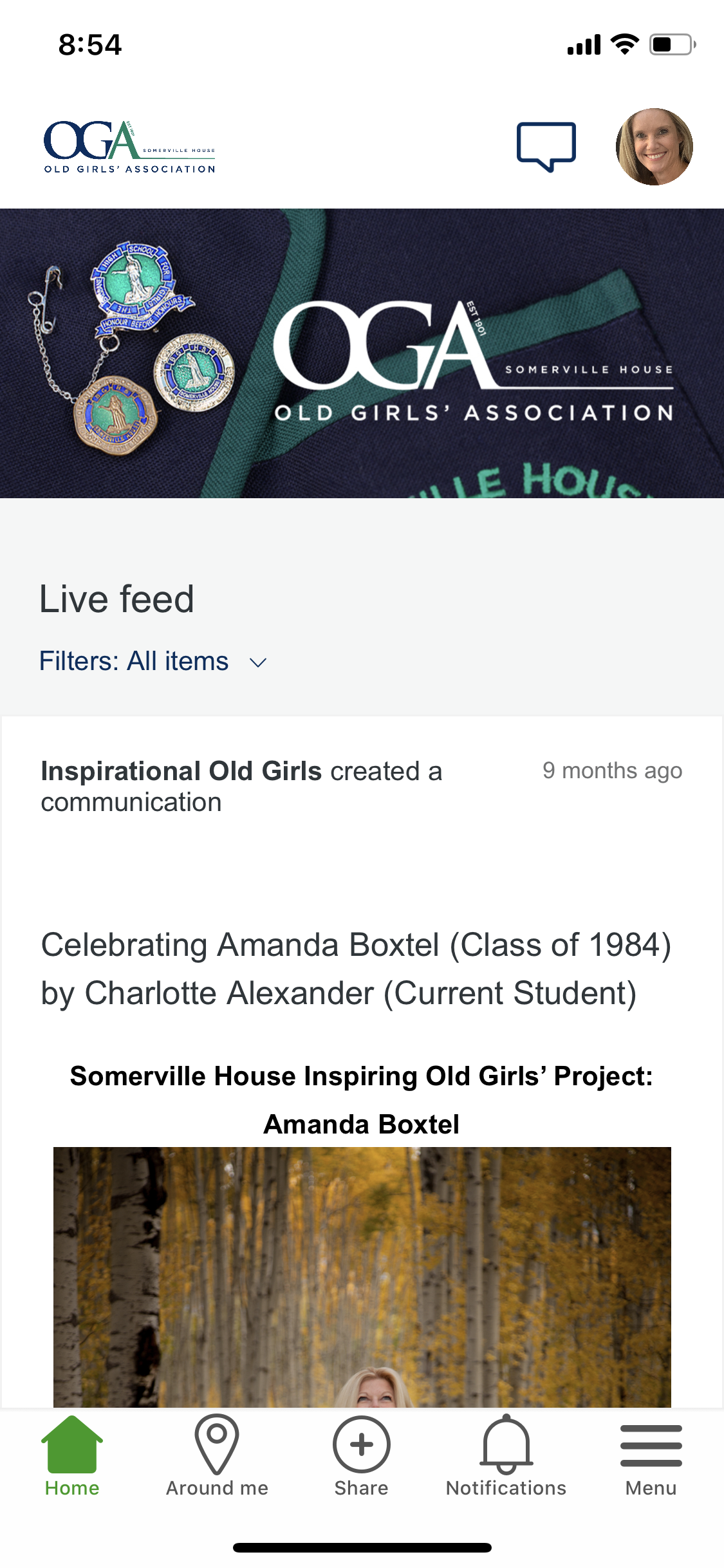Select the Around me tab label
724x1568 pixels.
coord(217,1488)
